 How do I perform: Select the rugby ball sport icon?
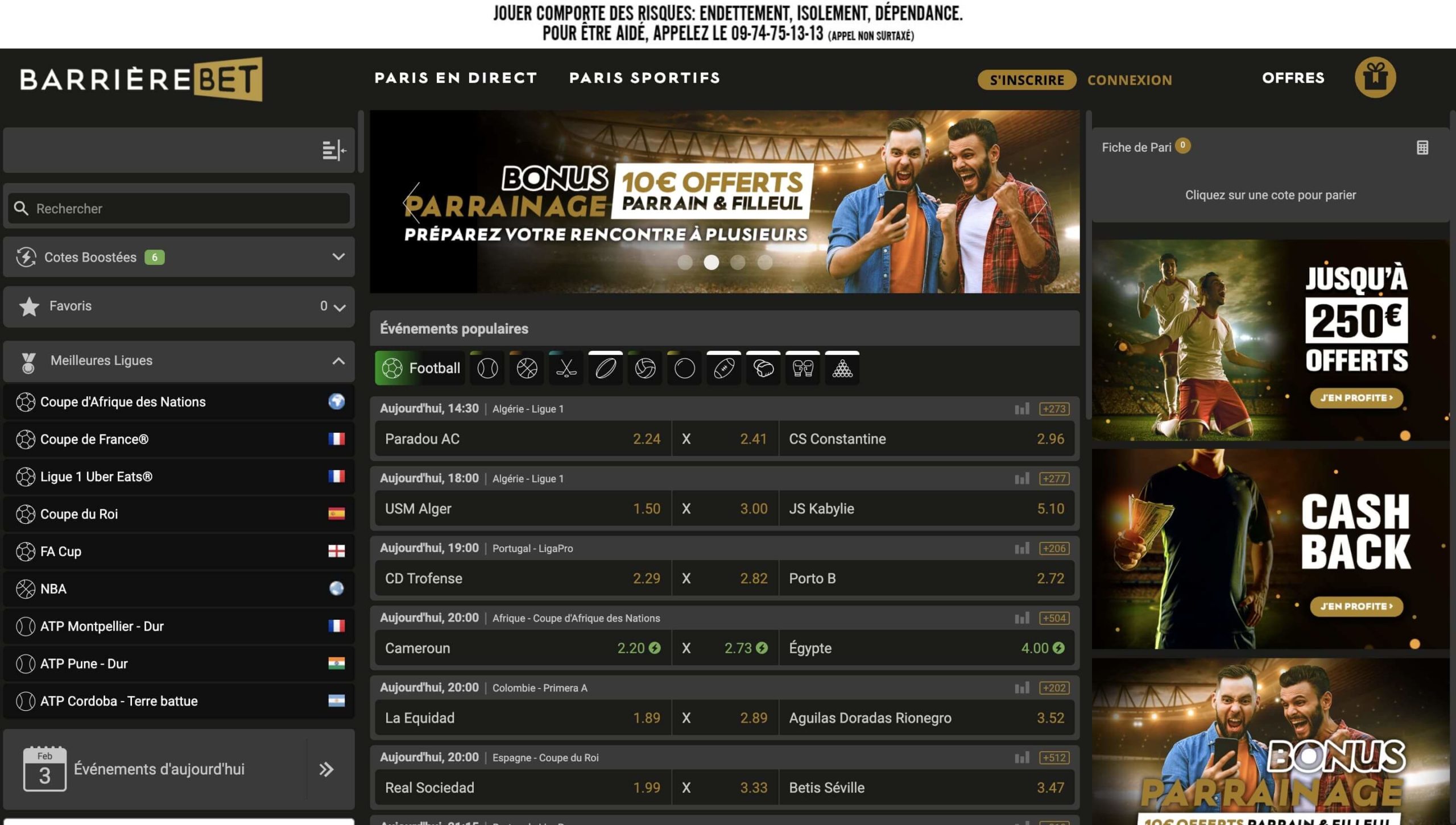[606, 368]
